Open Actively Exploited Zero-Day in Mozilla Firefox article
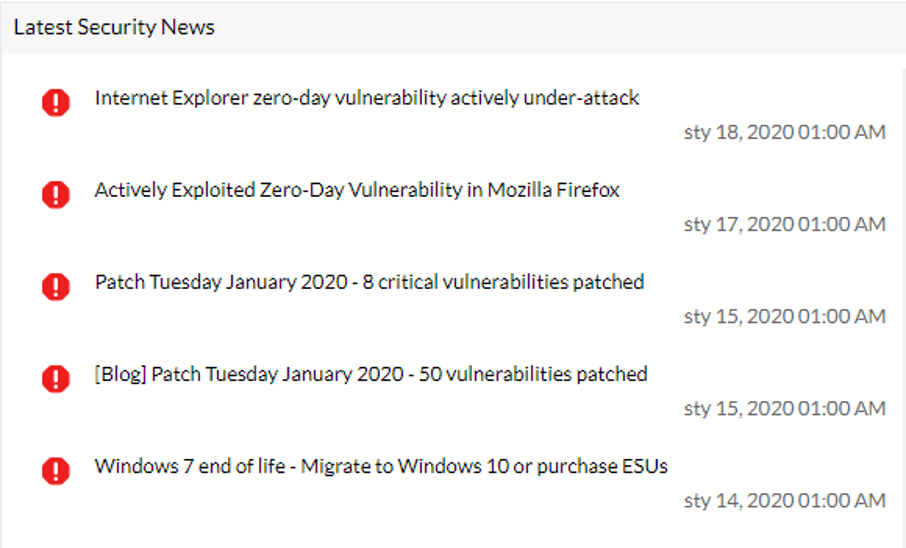 [356, 190]
